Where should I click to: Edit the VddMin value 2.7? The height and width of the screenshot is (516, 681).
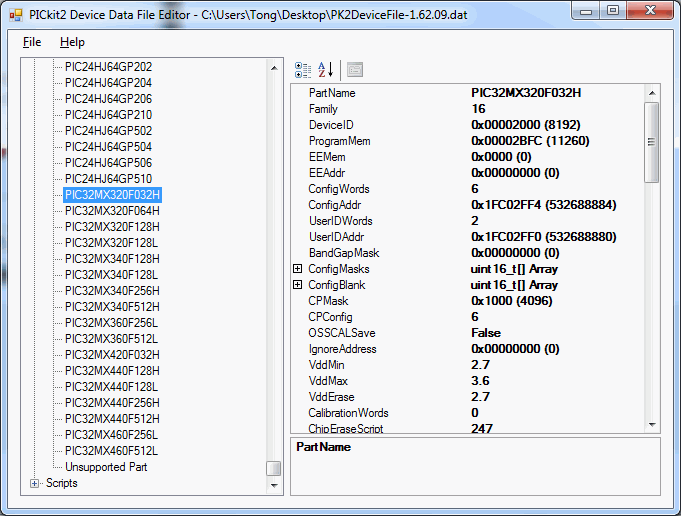480,365
